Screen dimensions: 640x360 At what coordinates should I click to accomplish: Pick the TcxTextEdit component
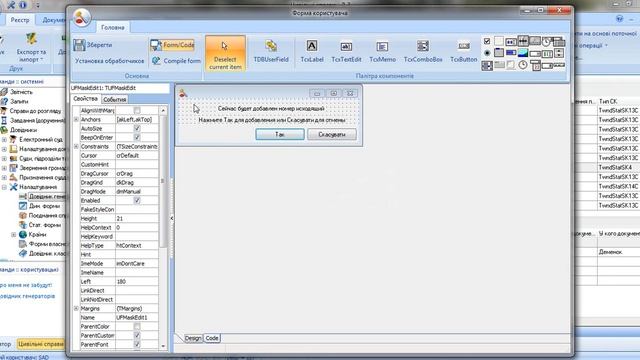[346, 52]
